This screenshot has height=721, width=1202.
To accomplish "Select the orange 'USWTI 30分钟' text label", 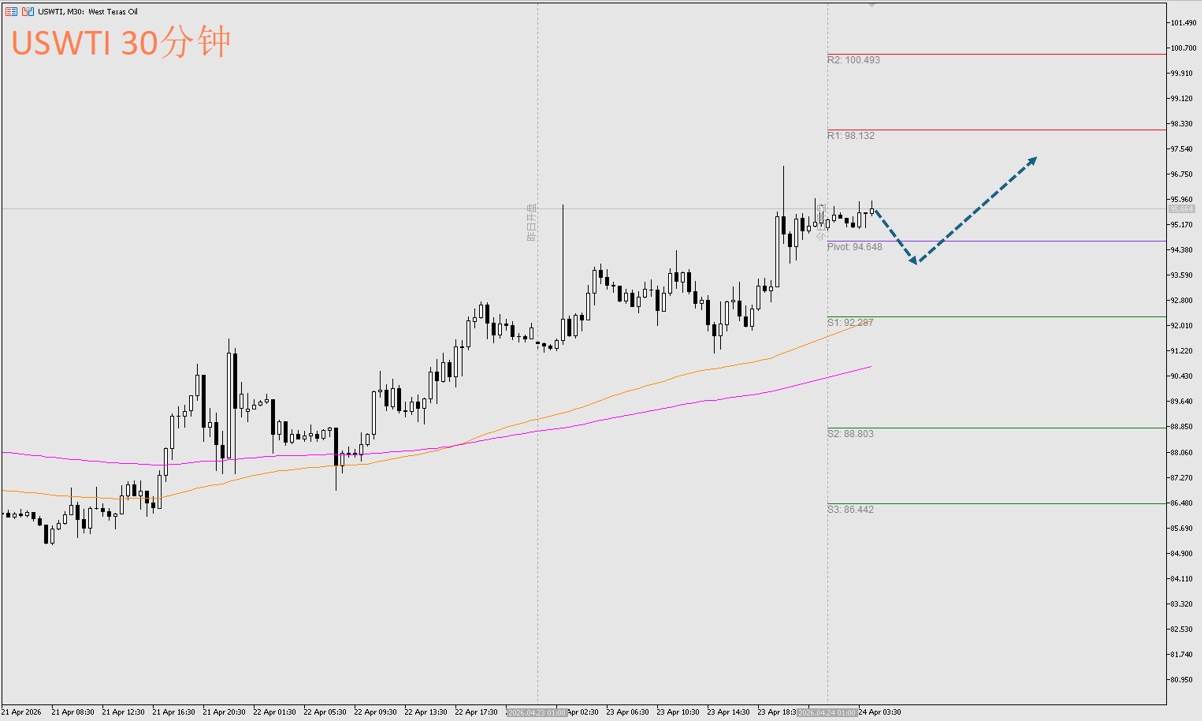I will click(x=121, y=42).
